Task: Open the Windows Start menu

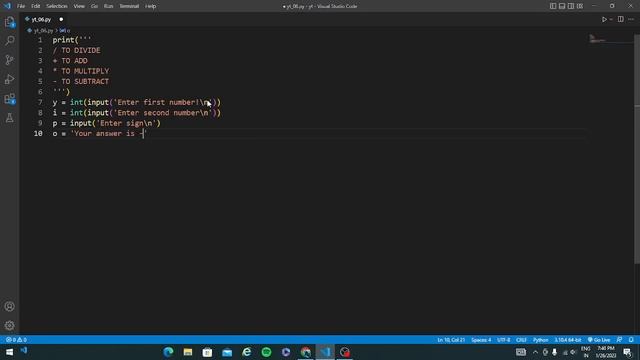Action: 9,352
